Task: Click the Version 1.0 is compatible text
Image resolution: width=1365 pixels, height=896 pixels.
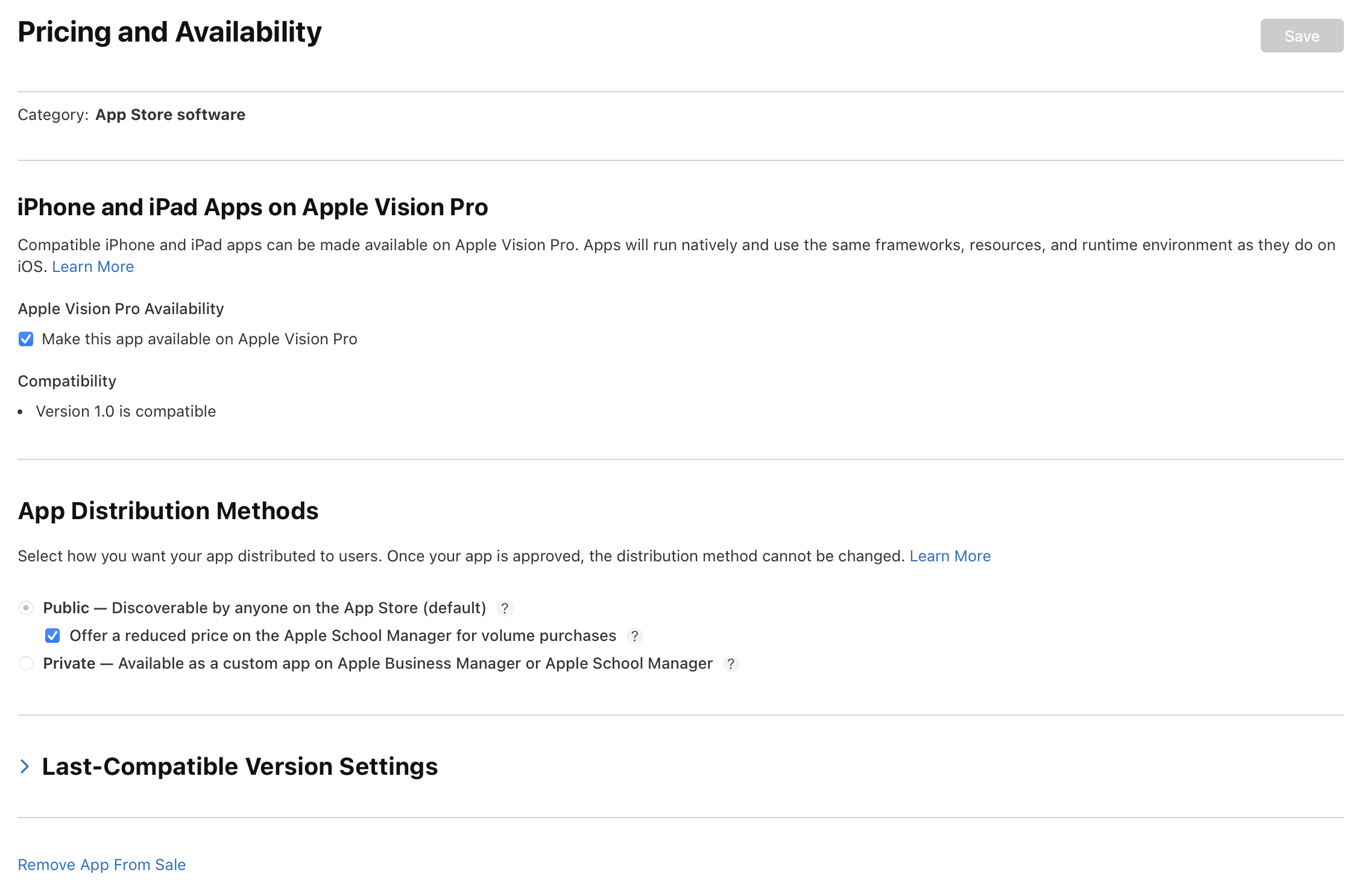Action: (125, 411)
